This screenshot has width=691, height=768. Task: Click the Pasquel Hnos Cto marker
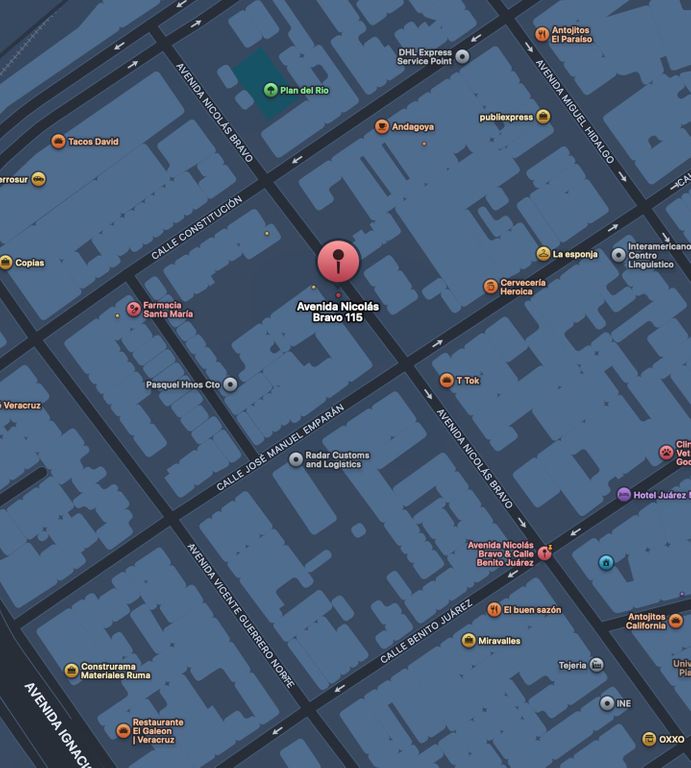click(x=231, y=384)
